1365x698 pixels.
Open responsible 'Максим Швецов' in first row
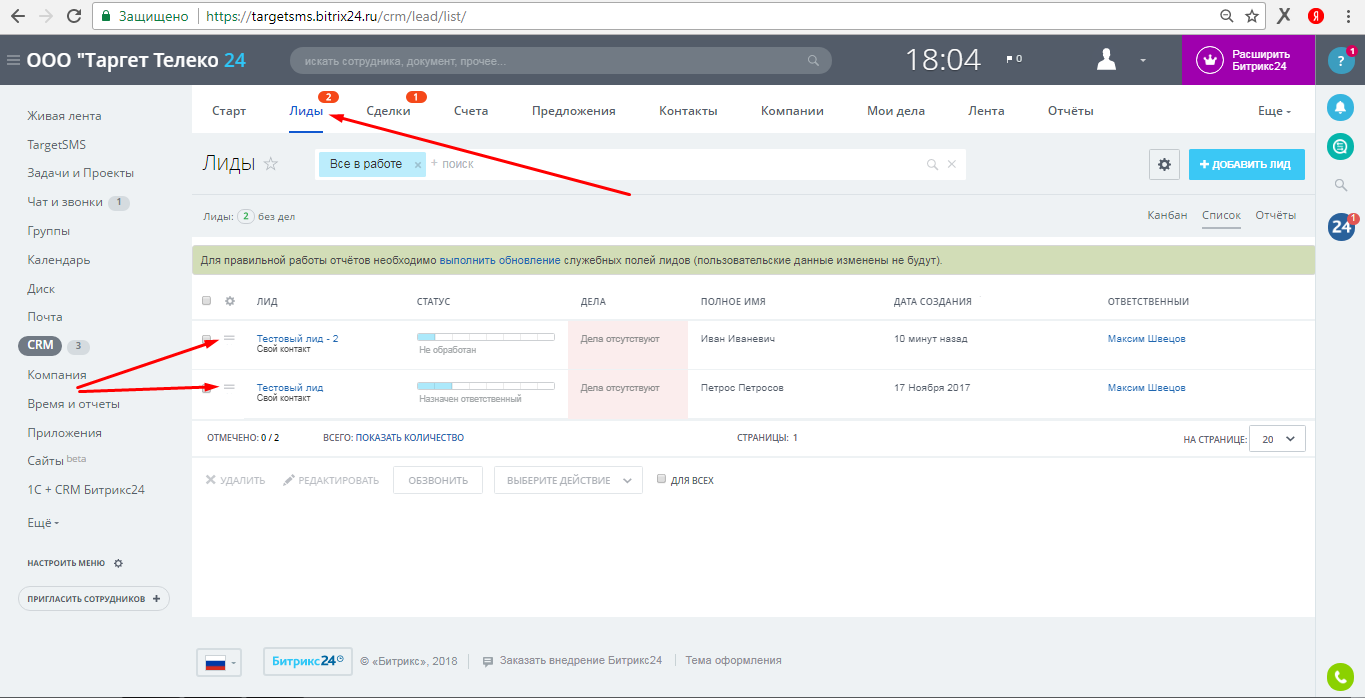[1147, 339]
